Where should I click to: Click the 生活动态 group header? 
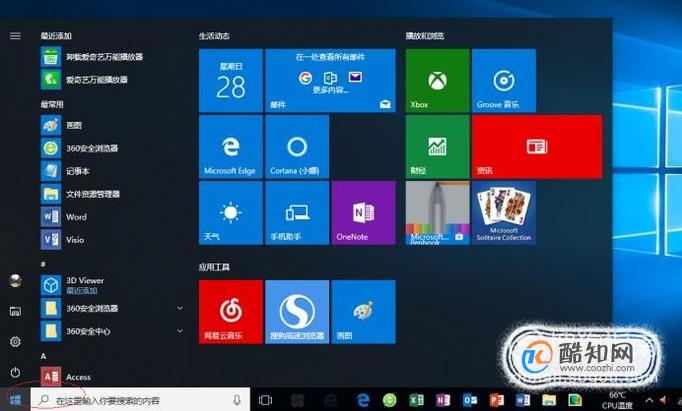pyautogui.click(x=214, y=36)
